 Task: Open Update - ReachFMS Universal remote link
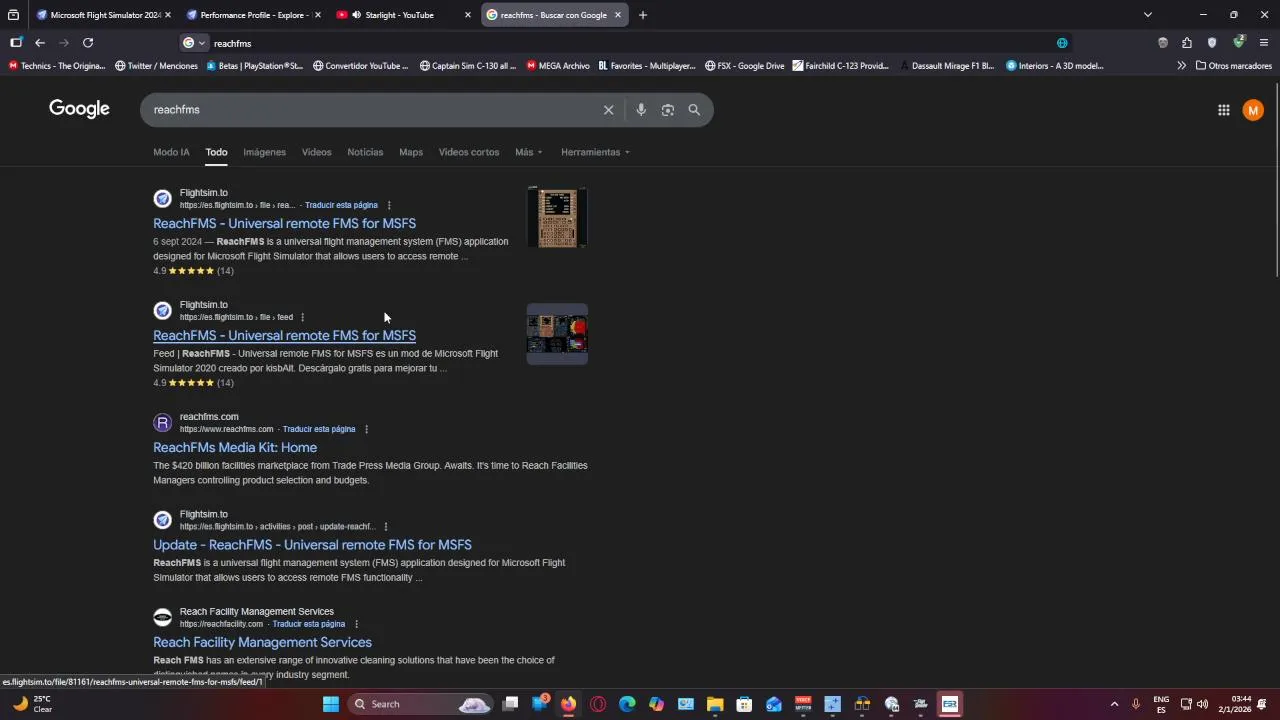[x=312, y=545]
